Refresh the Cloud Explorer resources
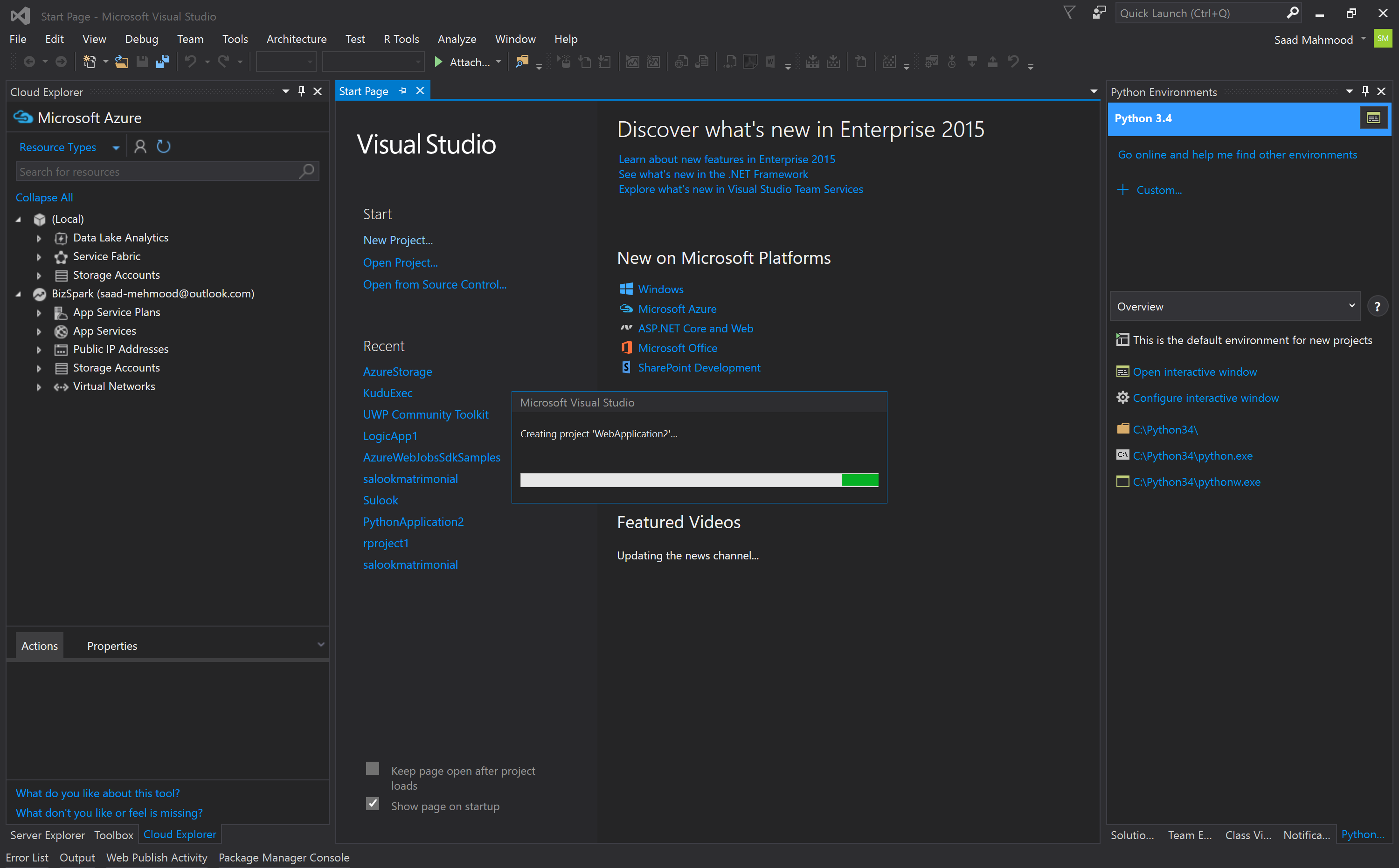The width and height of the screenshot is (1399, 868). pyautogui.click(x=164, y=147)
